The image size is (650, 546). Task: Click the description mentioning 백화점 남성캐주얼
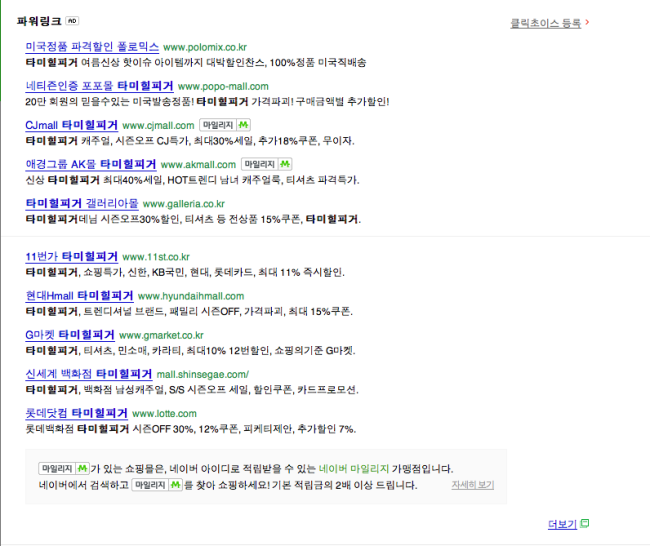tap(192, 390)
